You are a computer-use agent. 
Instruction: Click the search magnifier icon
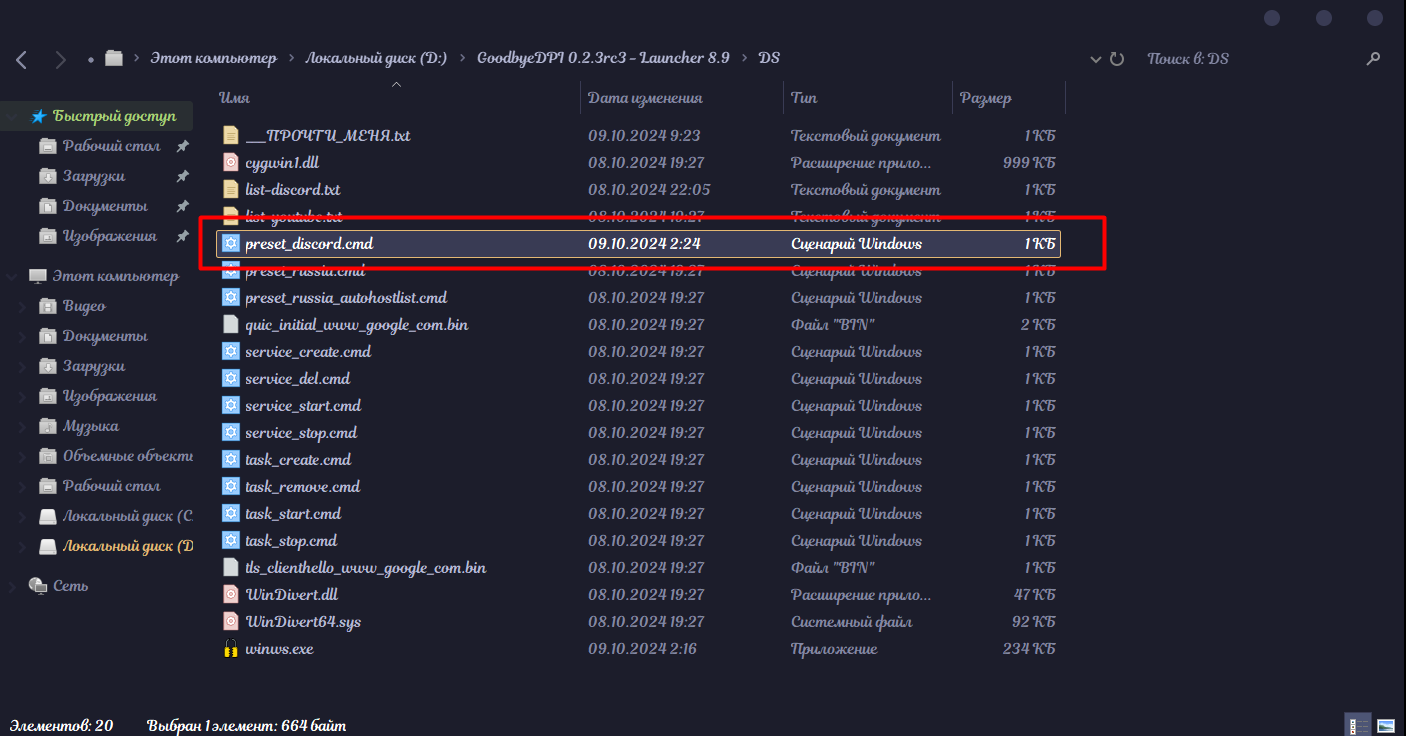(1373, 59)
